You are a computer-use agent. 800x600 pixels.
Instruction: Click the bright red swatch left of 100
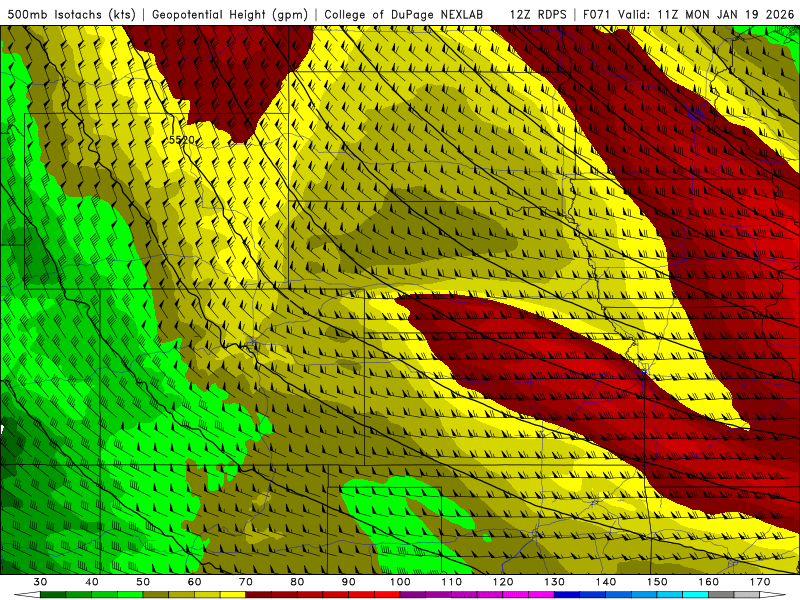point(387,595)
